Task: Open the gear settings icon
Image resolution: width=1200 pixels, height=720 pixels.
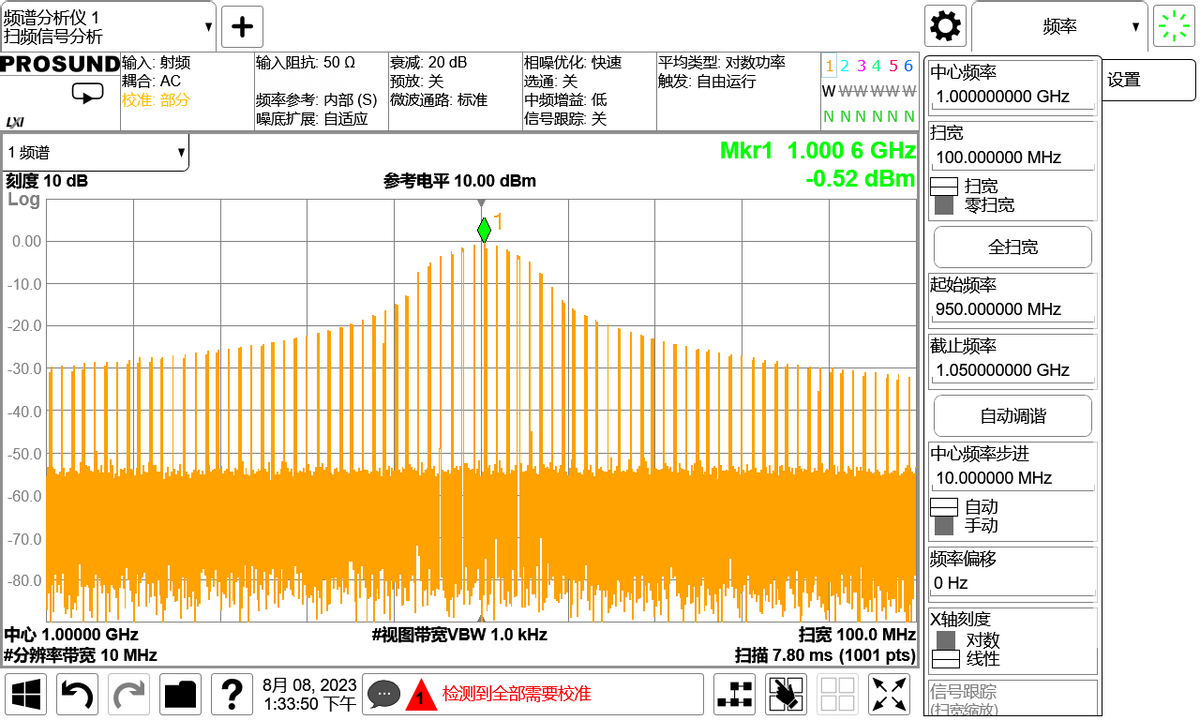Action: (x=945, y=27)
